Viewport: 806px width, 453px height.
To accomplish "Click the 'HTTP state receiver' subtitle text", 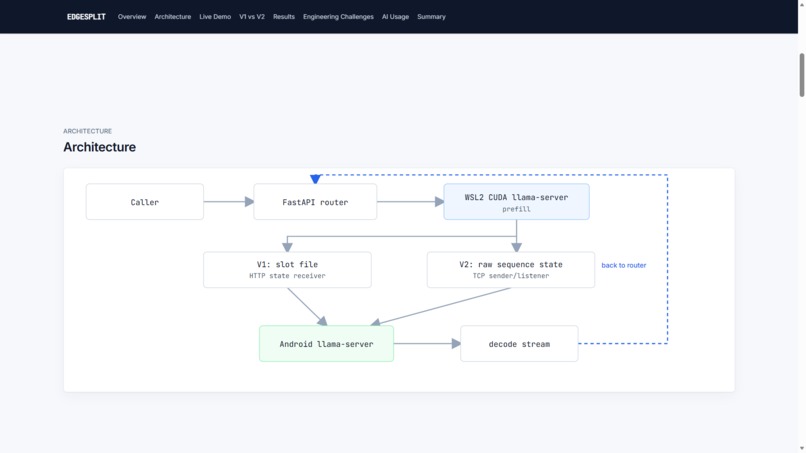I will (x=287, y=276).
